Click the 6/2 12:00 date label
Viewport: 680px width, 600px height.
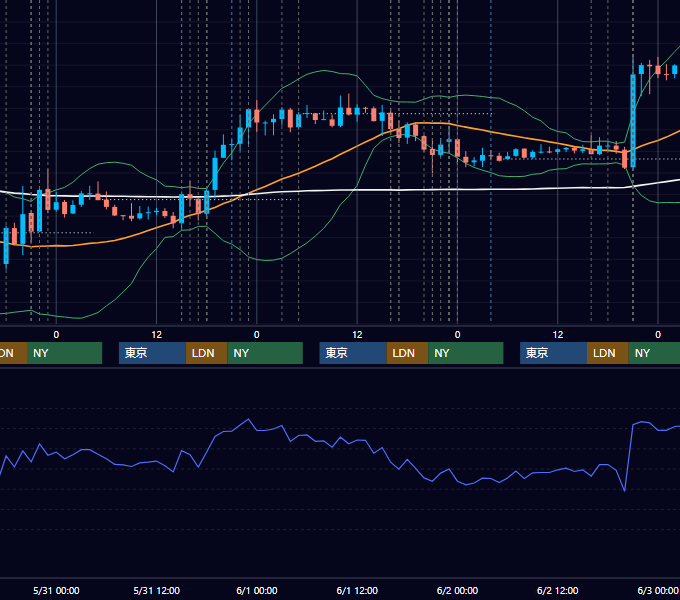pos(557,590)
